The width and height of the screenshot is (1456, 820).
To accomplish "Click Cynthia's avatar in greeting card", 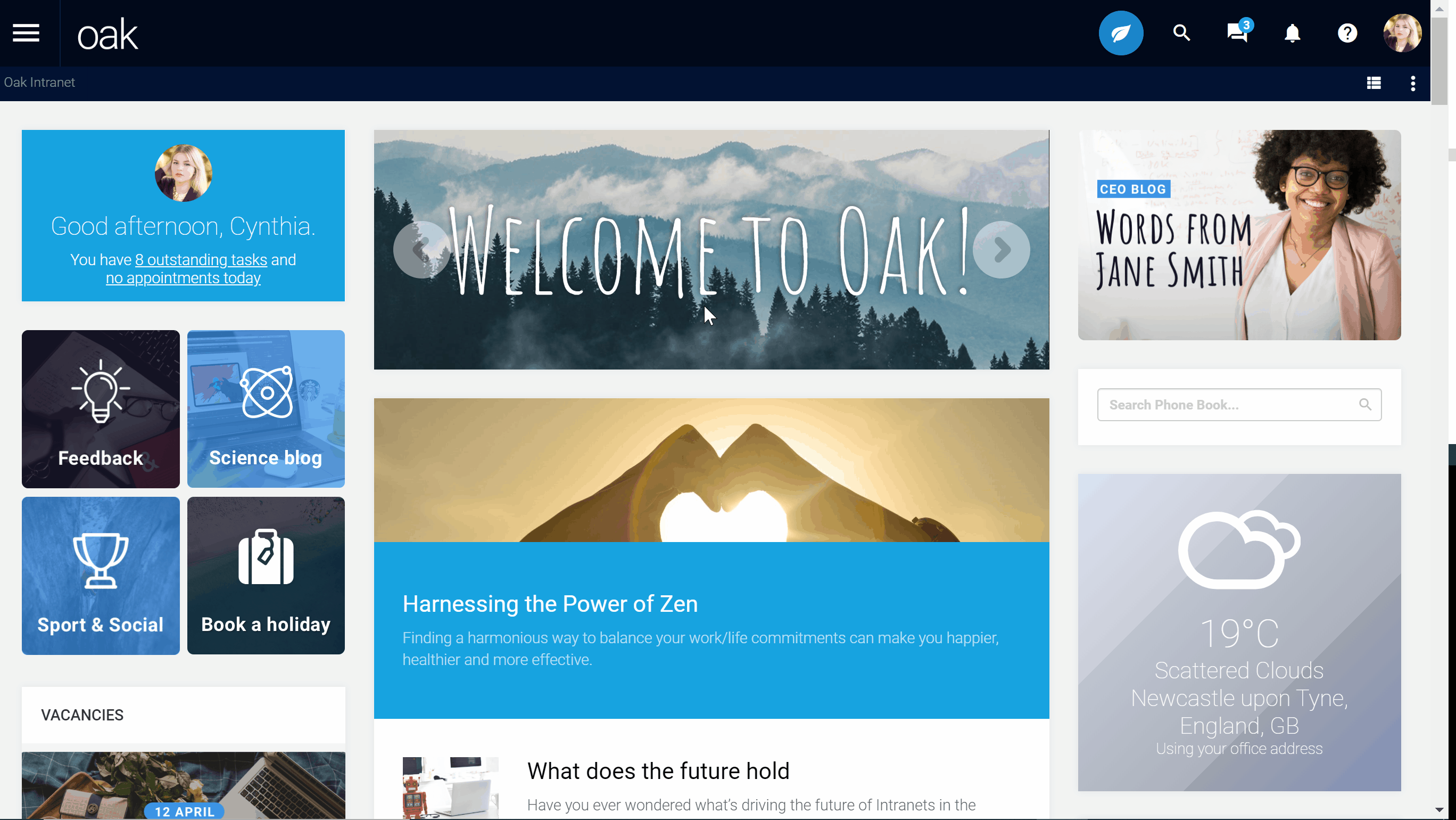I will (x=183, y=173).
